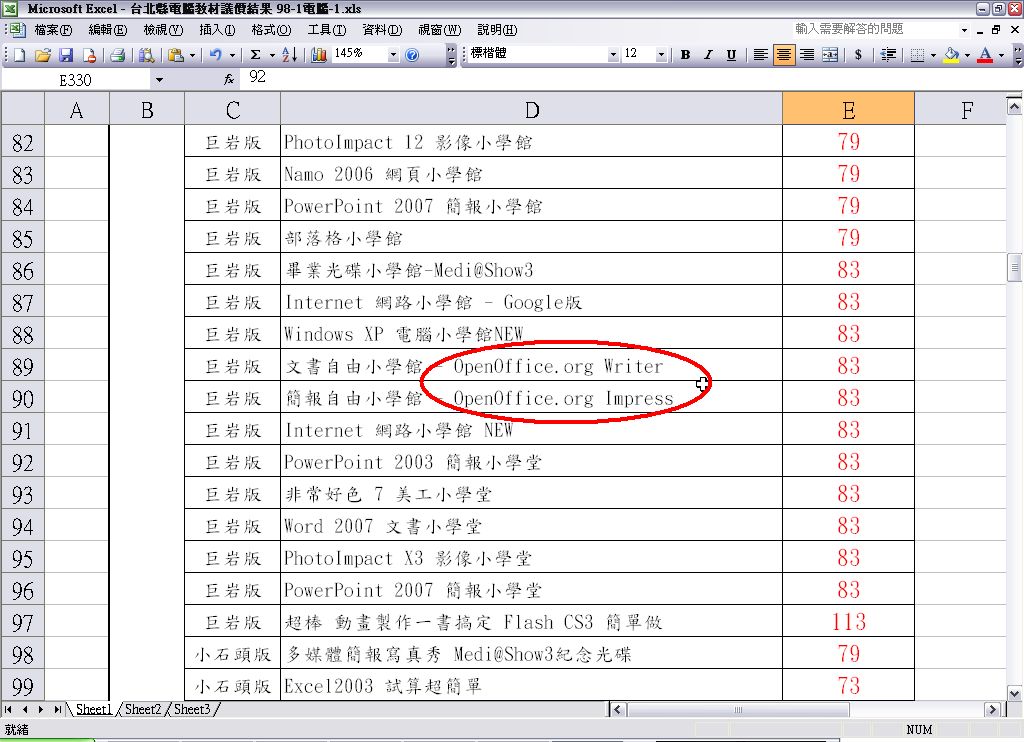The image size is (1024, 742).
Task: Expand the undo history arrow
Action: (232, 56)
